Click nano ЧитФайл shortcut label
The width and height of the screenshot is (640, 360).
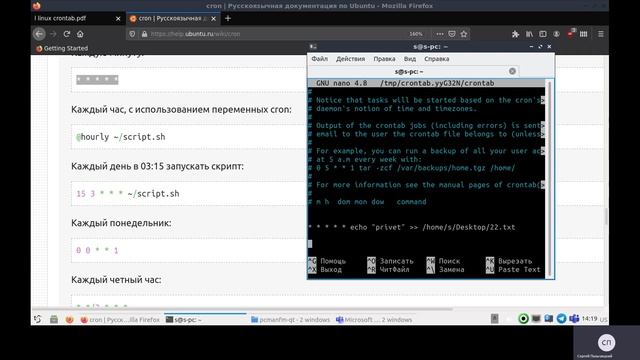point(394,269)
